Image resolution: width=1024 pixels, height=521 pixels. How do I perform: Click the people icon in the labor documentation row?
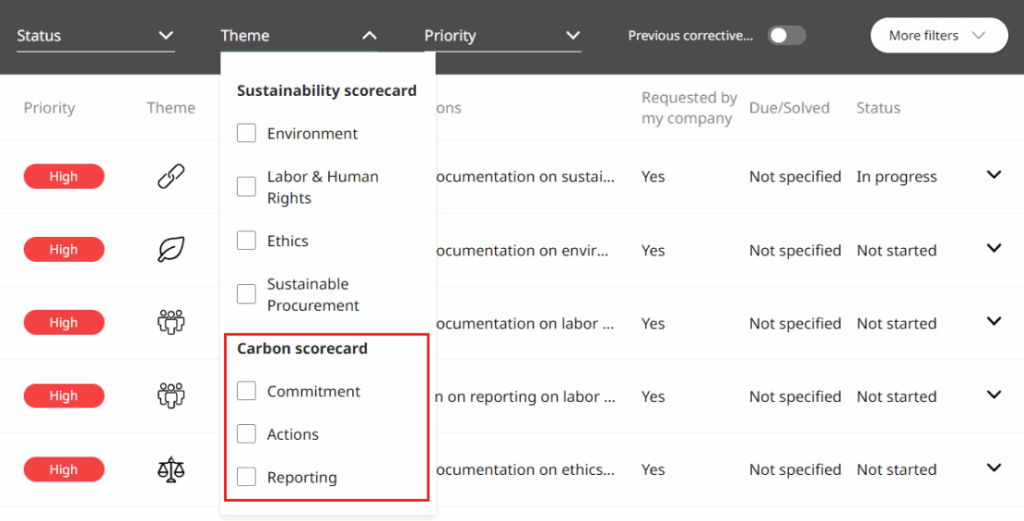click(x=171, y=323)
